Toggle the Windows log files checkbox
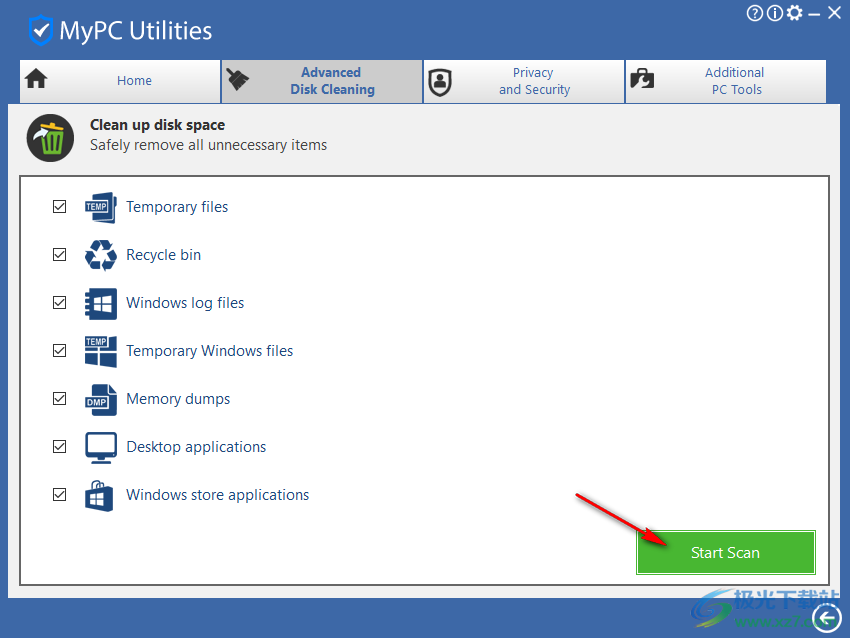The width and height of the screenshot is (850, 638). (x=60, y=302)
